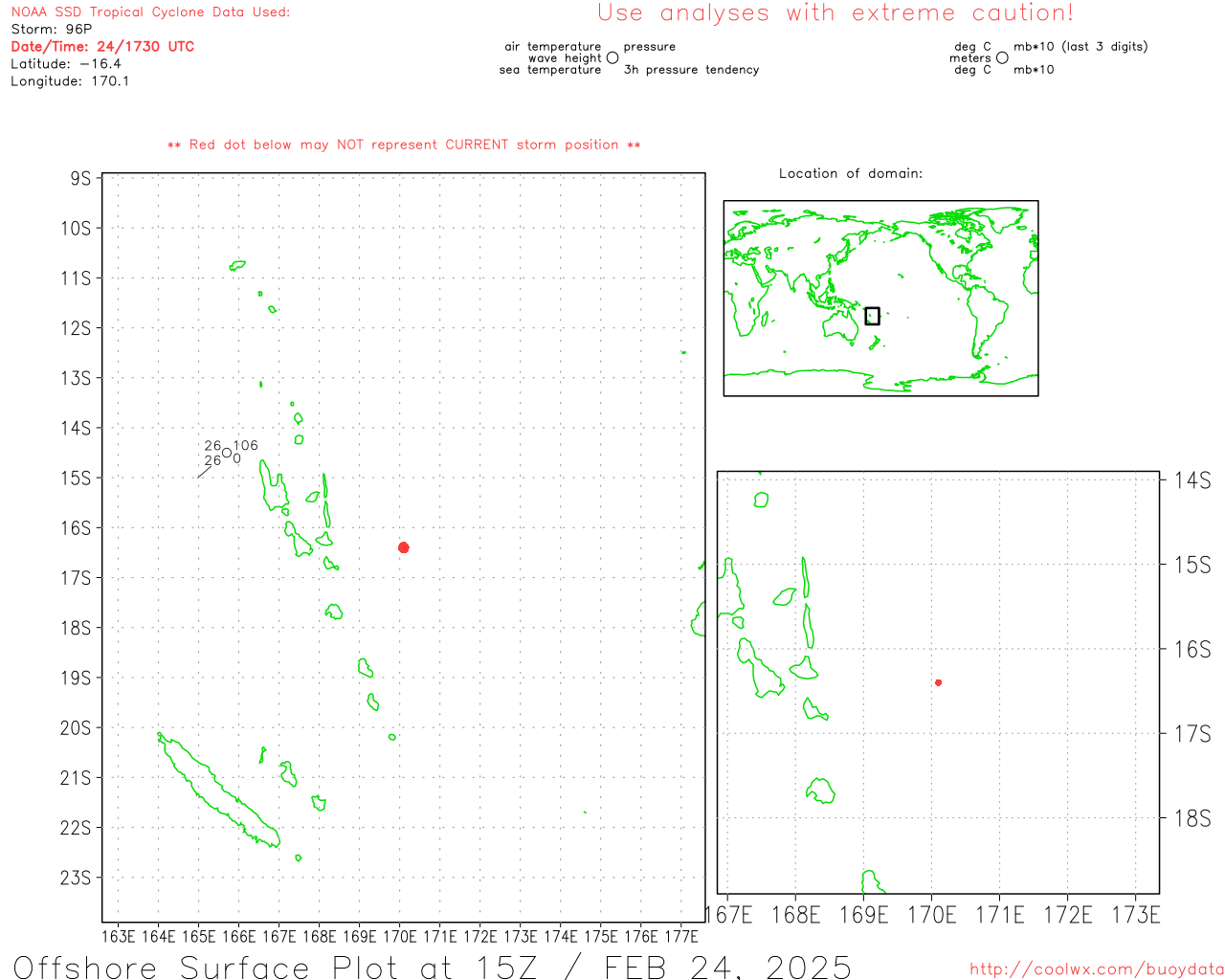This screenshot has height=980, width=1225.
Task: Click the legend circle beside 'wave height'
Action: tap(612, 58)
